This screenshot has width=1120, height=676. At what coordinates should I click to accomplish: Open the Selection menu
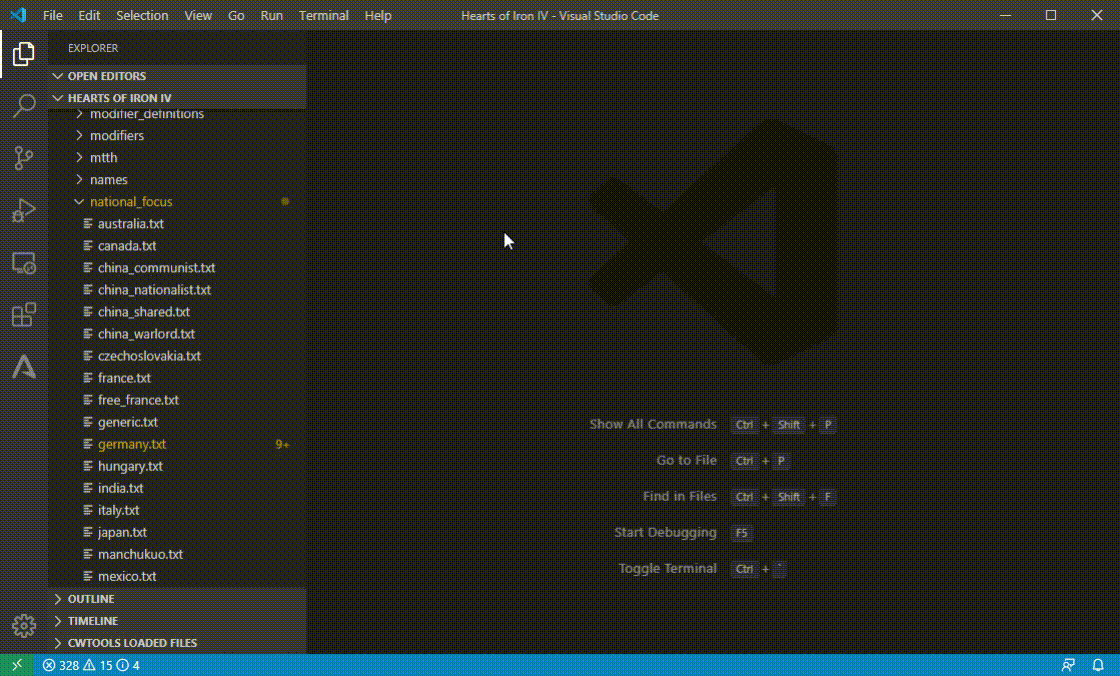142,15
